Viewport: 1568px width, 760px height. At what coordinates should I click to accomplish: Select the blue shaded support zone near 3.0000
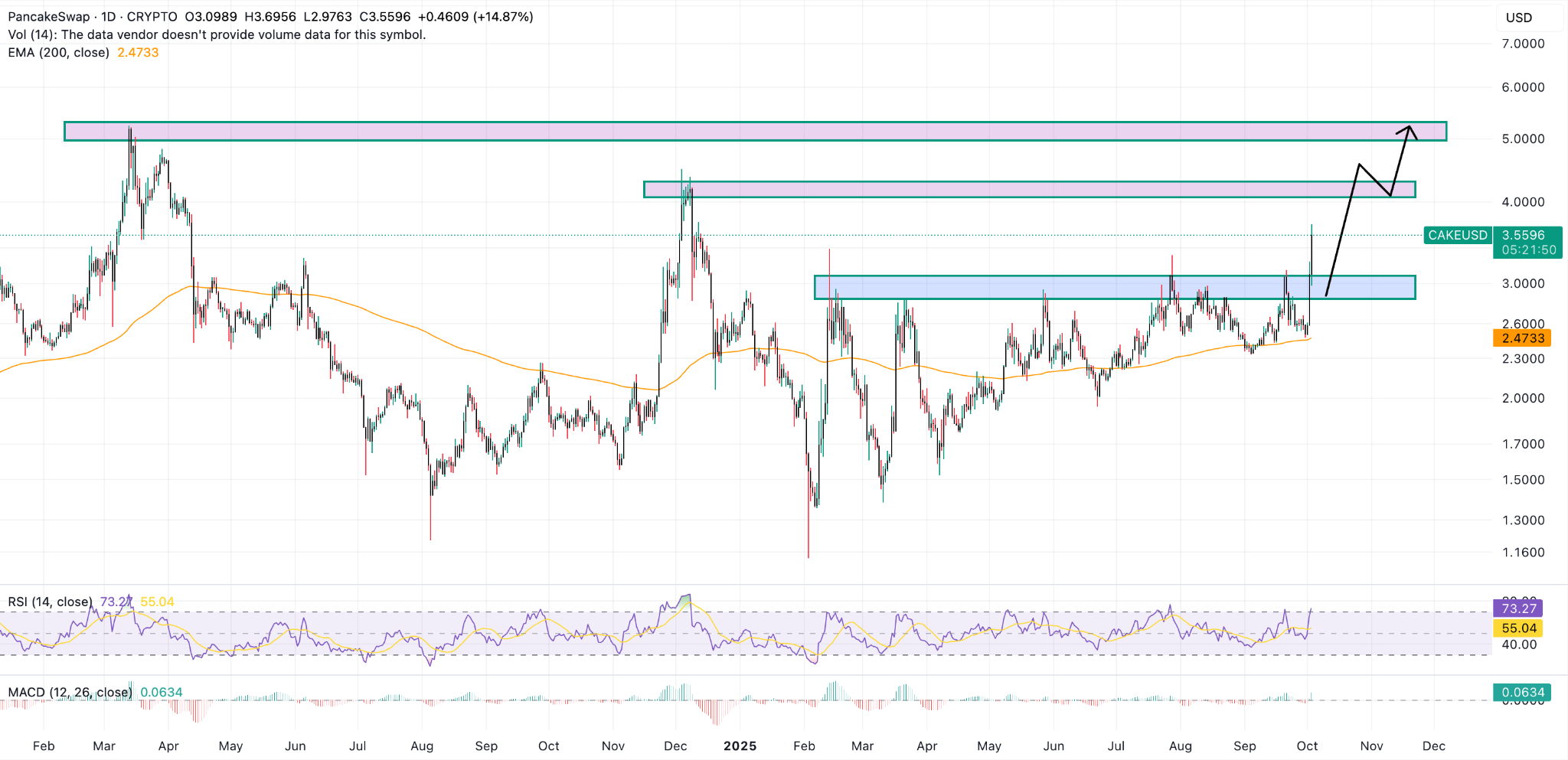(1115, 287)
